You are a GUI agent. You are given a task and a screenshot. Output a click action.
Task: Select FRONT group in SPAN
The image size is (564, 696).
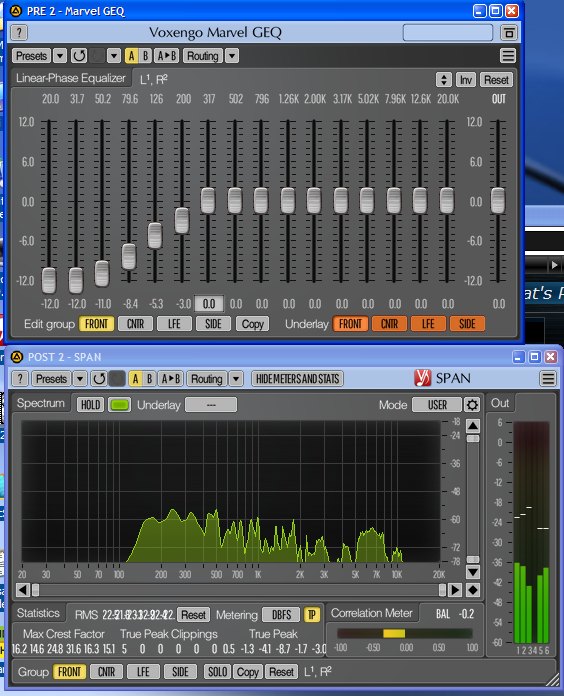[69, 672]
